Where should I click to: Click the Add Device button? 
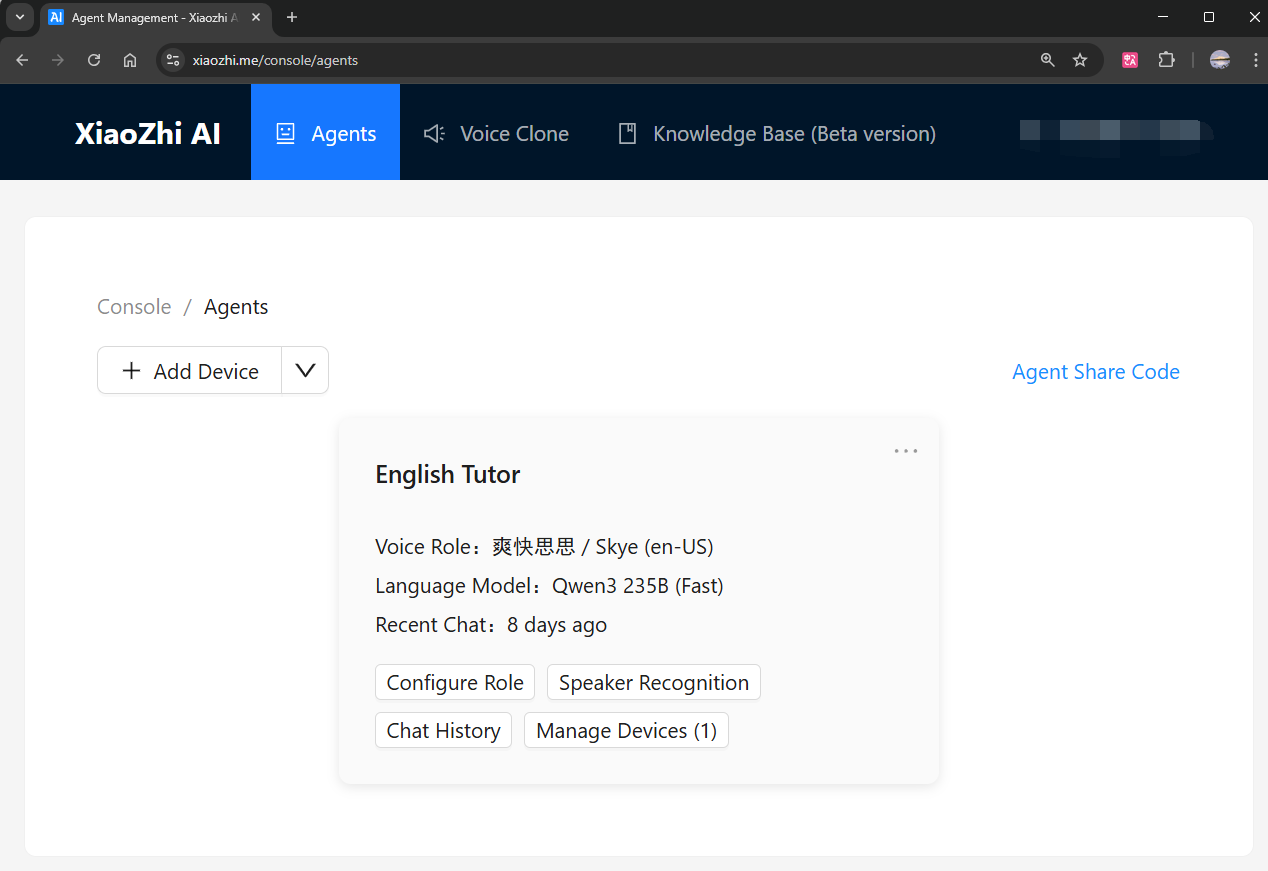coord(190,371)
